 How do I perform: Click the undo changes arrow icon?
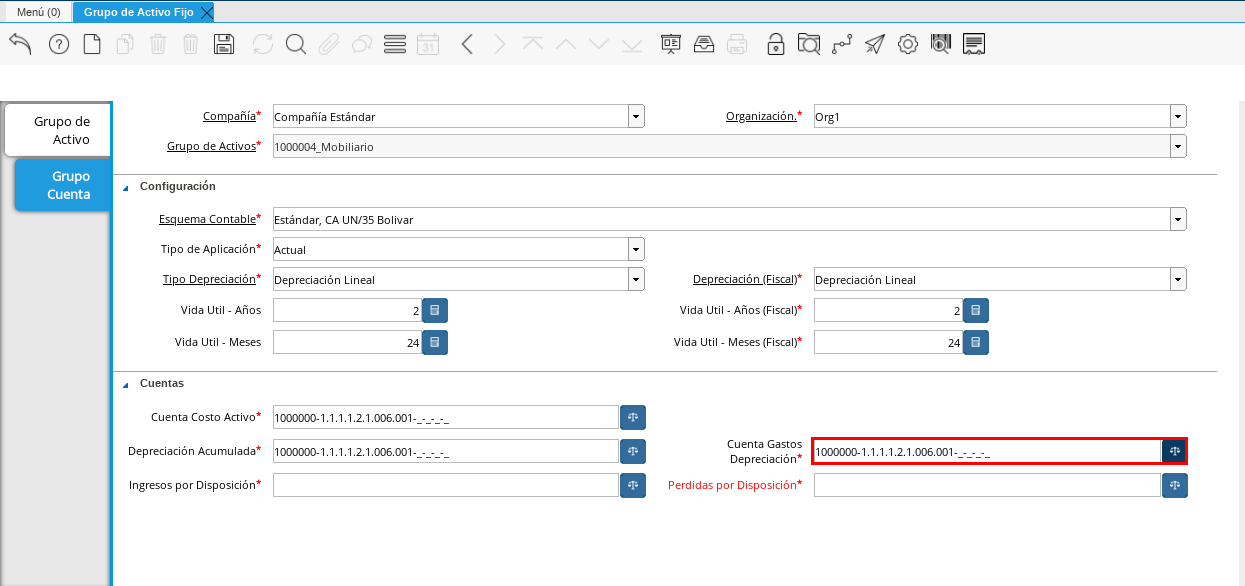(20, 44)
